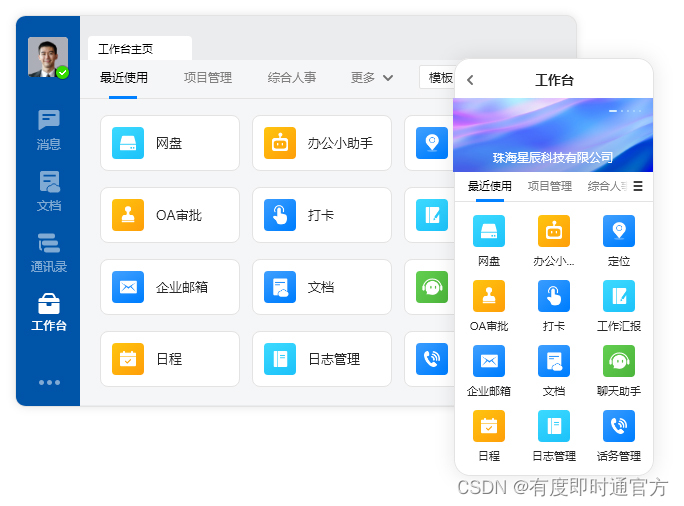684x506 pixels.
Task: Open the 消息 messages sidebar icon
Action: [48, 130]
